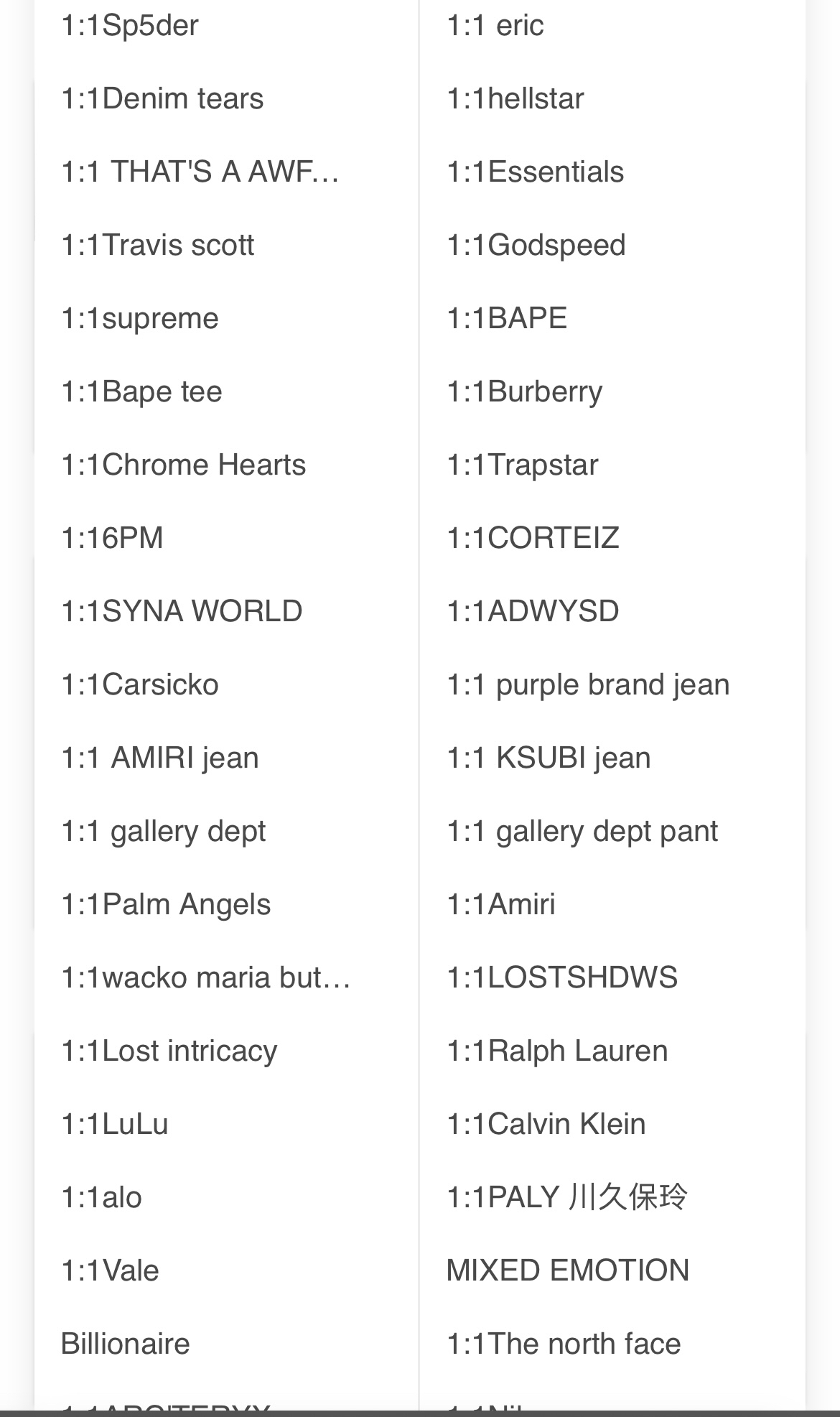This screenshot has width=840, height=1417.
Task: Go to 1:1Burberry category
Action: [524, 392]
